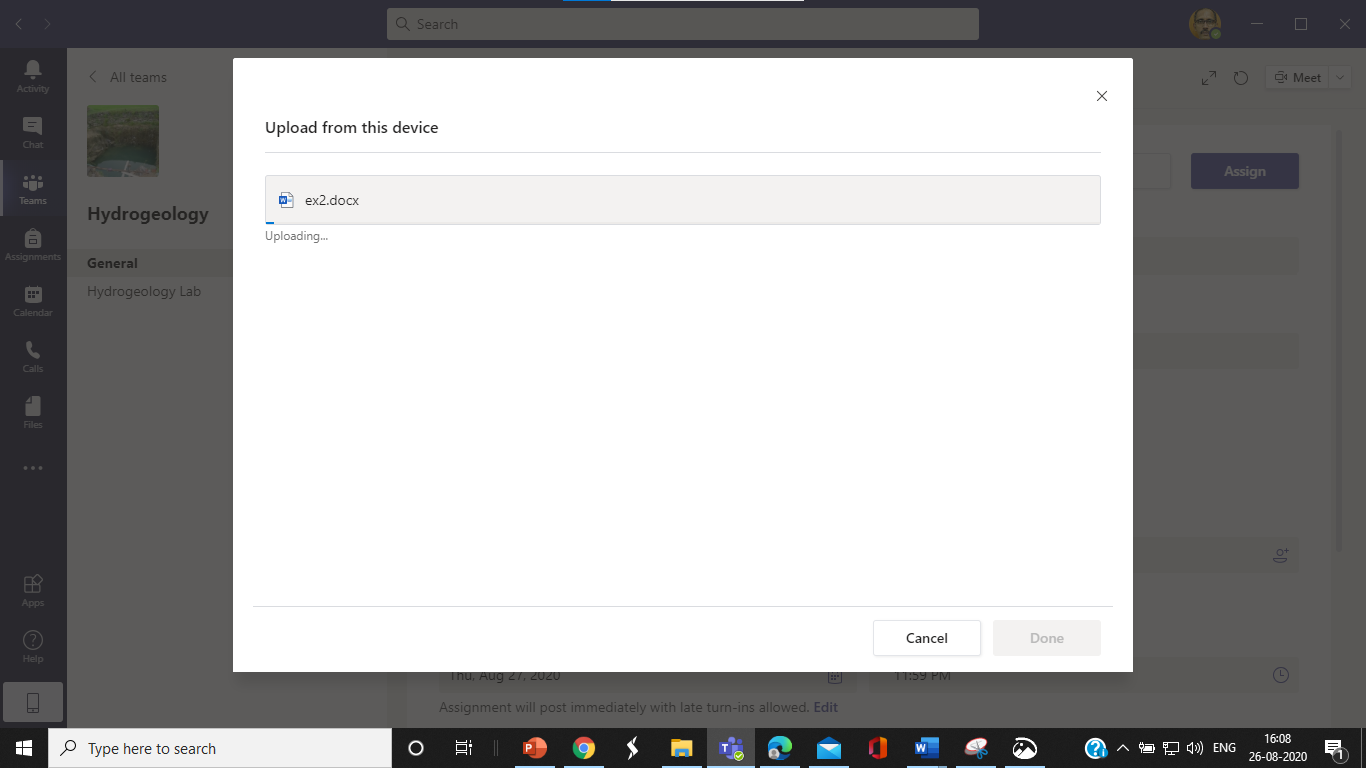This screenshot has width=1366, height=768.
Task: Click in the Teams search box
Action: [683, 24]
